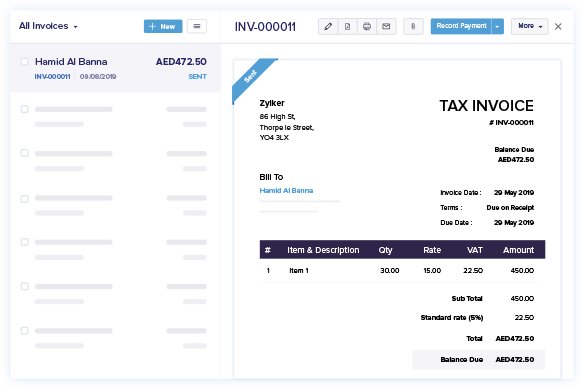Image resolution: width=583 pixels, height=389 pixels.
Task: Click the Amount column header
Action: (x=518, y=250)
